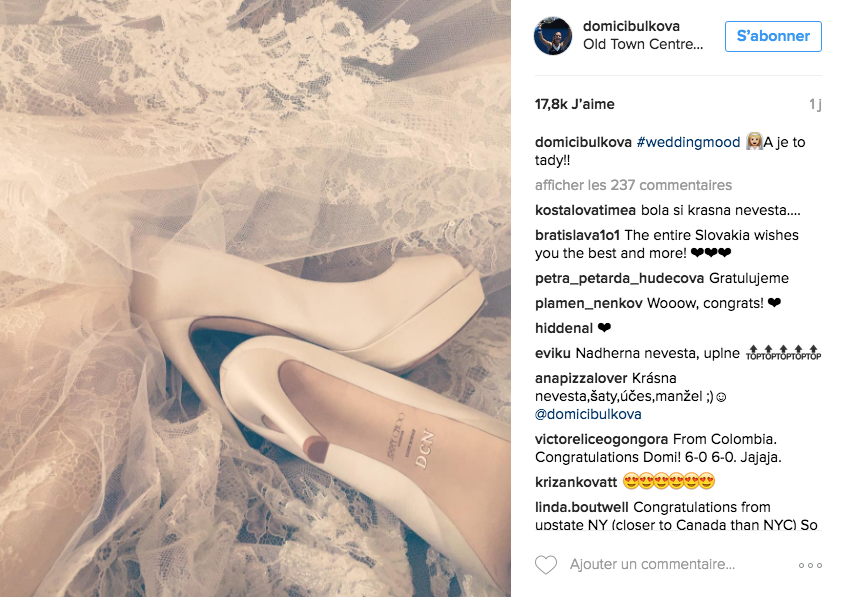Click the S'abonner follow button
846x597 pixels.
click(x=773, y=36)
